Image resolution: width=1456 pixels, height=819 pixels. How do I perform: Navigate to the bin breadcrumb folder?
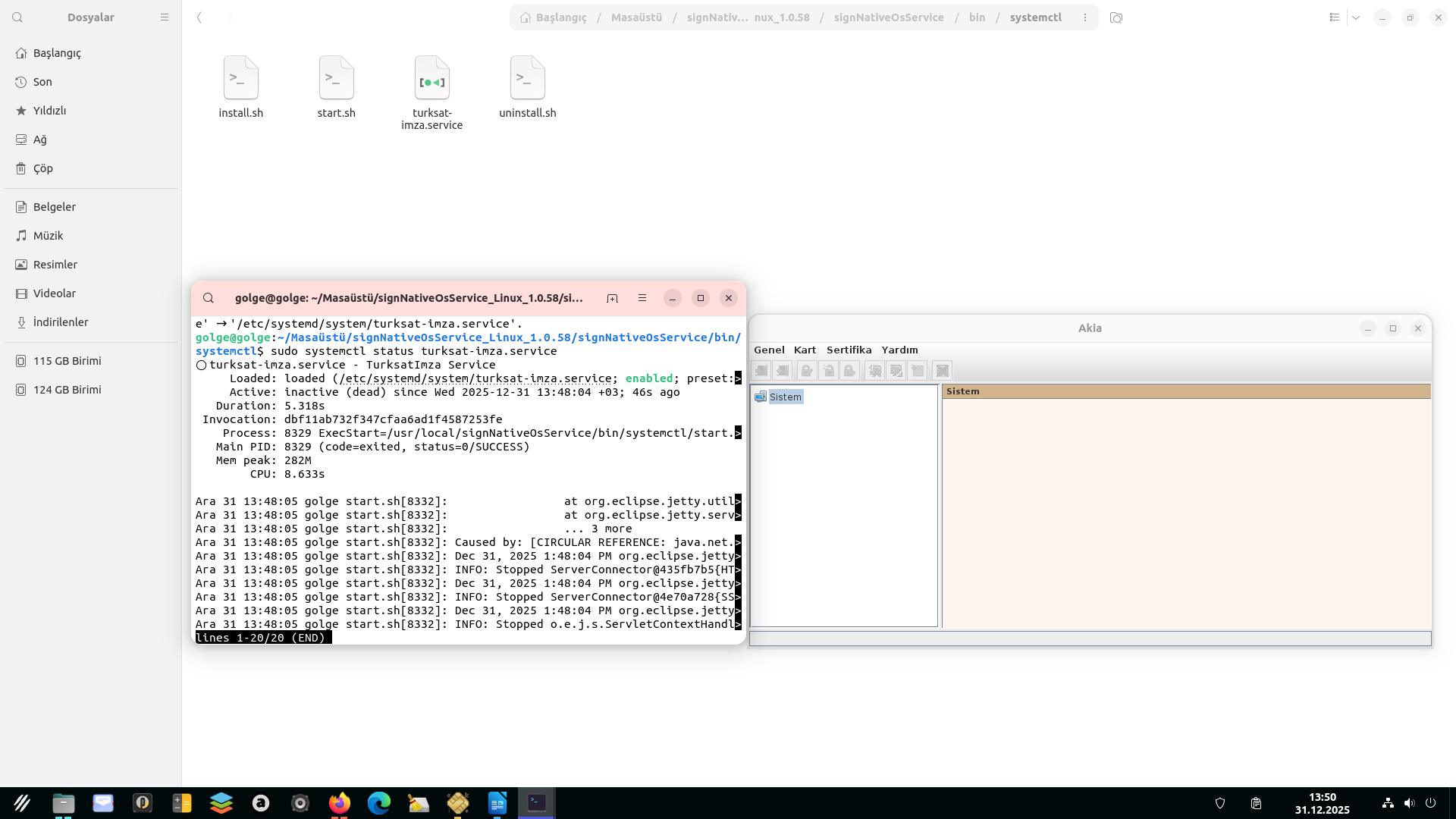pos(977,17)
